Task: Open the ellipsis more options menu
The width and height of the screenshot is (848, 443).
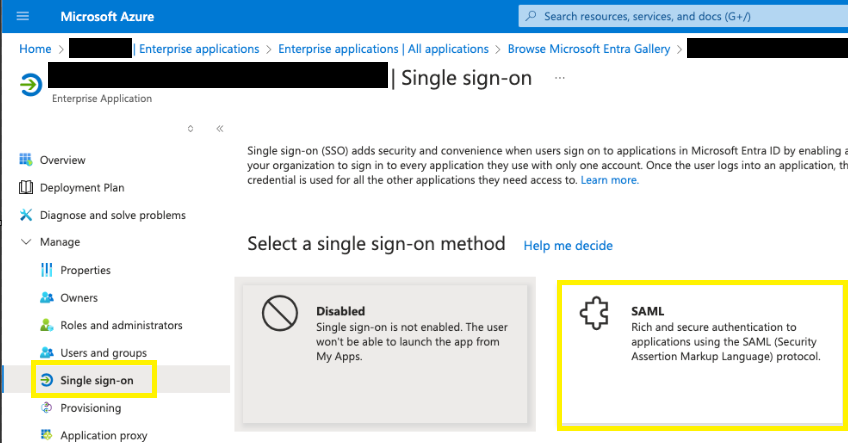Action: [560, 78]
